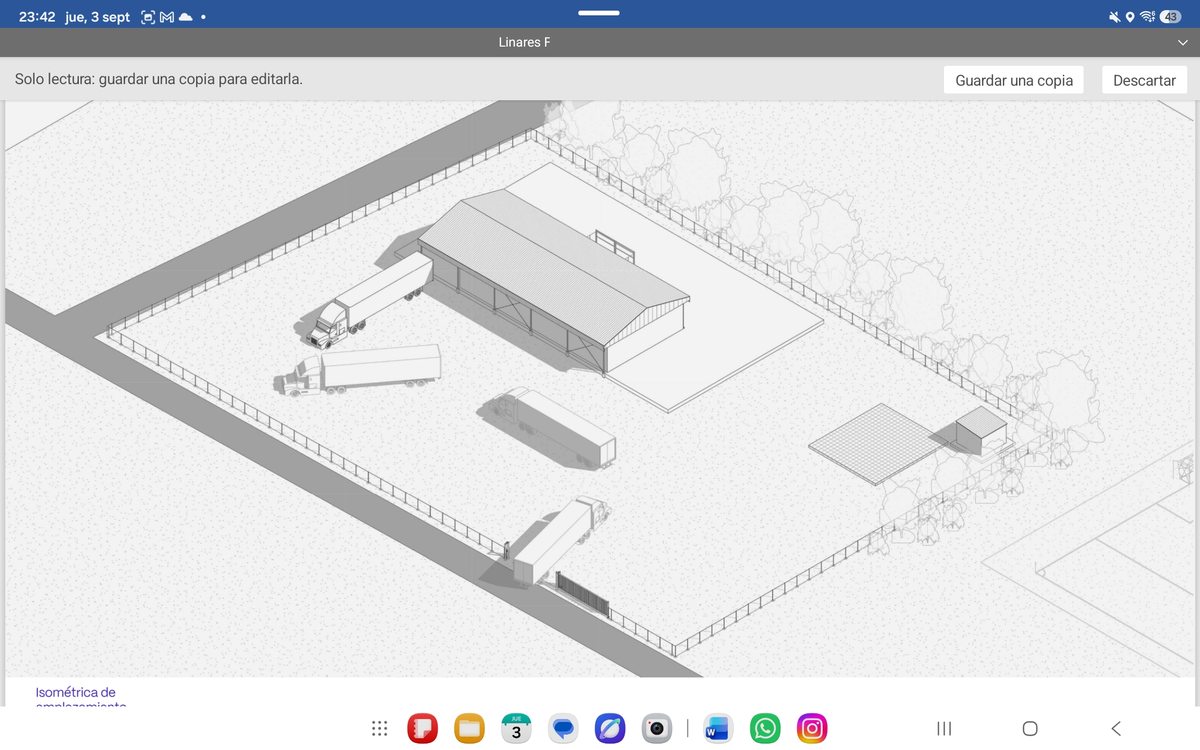Click the Descartar button
The image size is (1200, 750).
tap(1144, 80)
